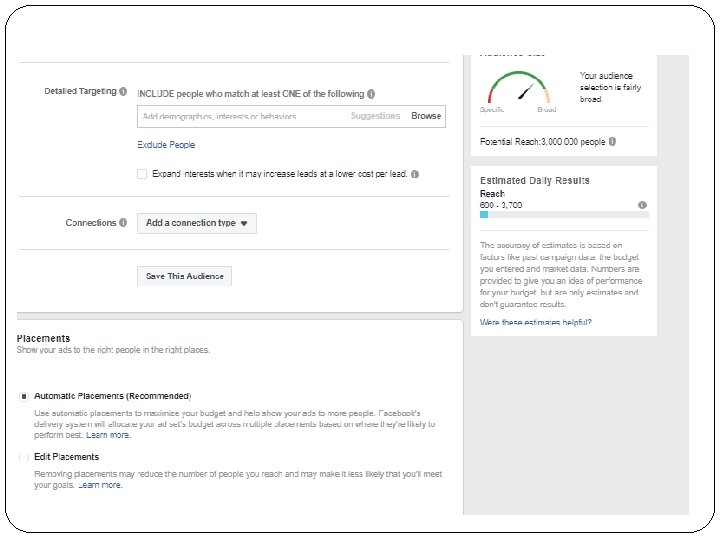Image resolution: width=720 pixels, height=540 pixels.
Task: Click the estimated daily reach progress bar
Action: (564, 214)
